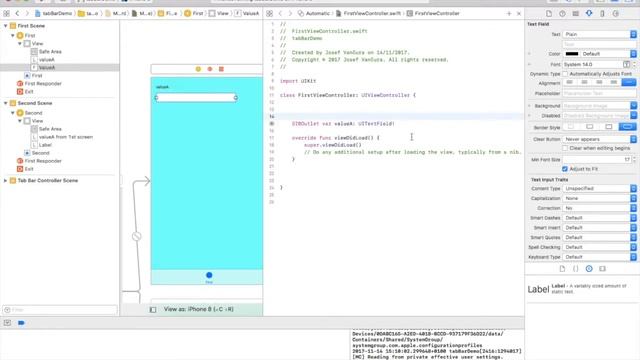Open Content Type dropdown
This screenshot has width=640, height=360.
600,189
